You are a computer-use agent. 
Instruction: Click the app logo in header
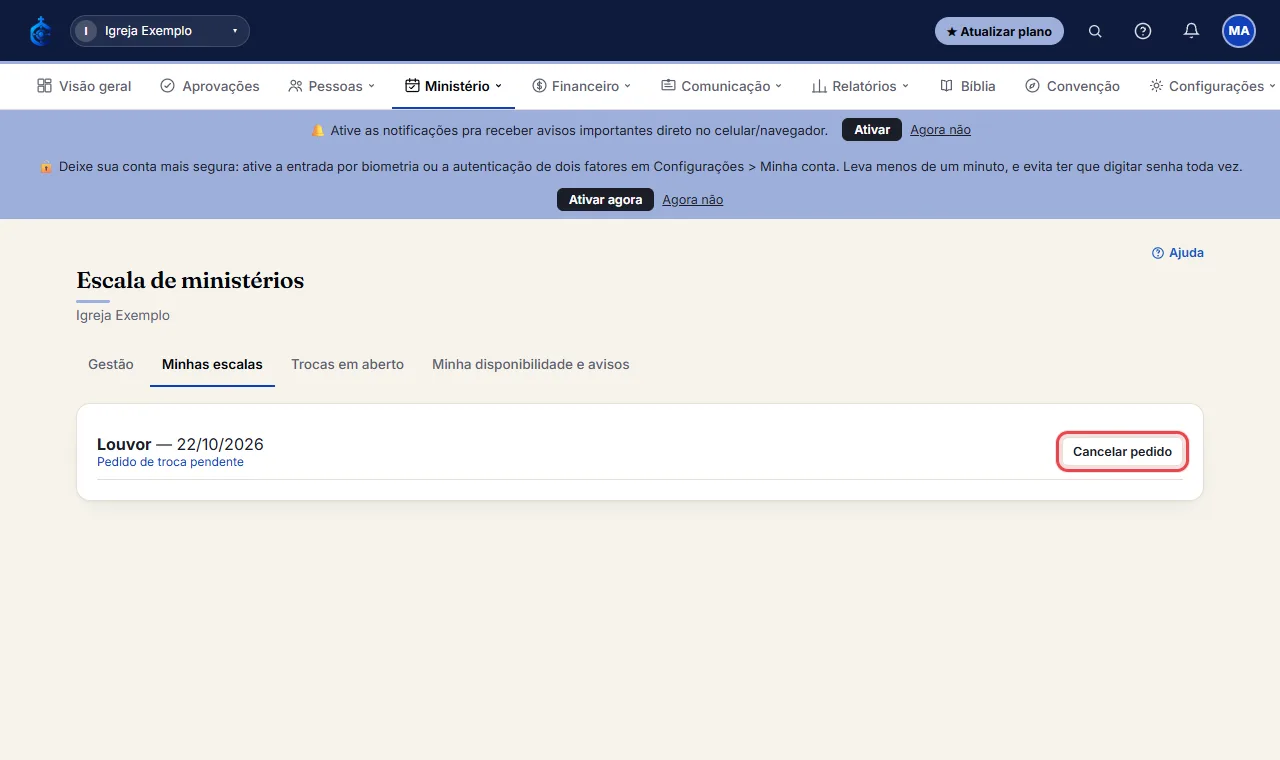click(41, 31)
